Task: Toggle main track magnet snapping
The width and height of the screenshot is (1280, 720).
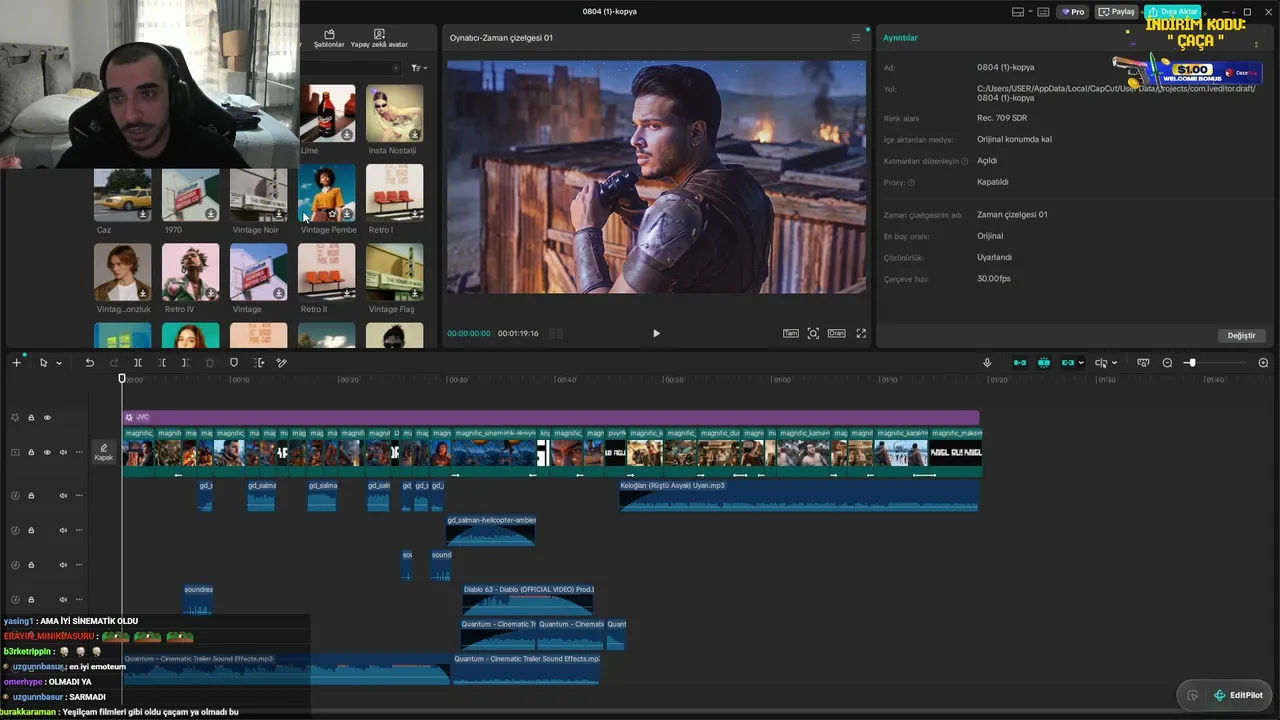Action: point(1020,363)
